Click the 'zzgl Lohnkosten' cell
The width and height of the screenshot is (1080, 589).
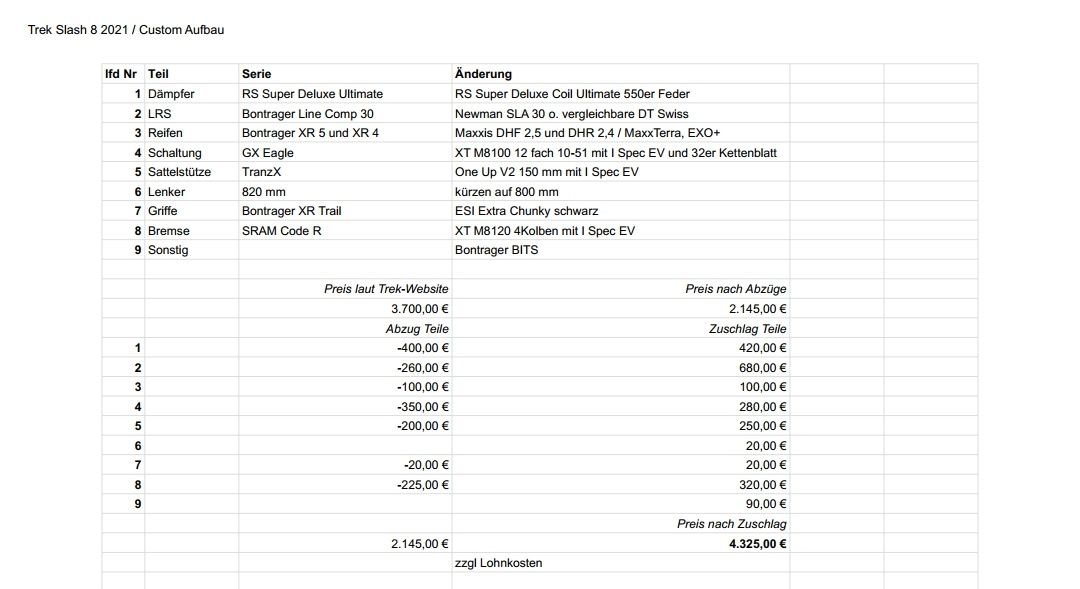click(x=499, y=563)
